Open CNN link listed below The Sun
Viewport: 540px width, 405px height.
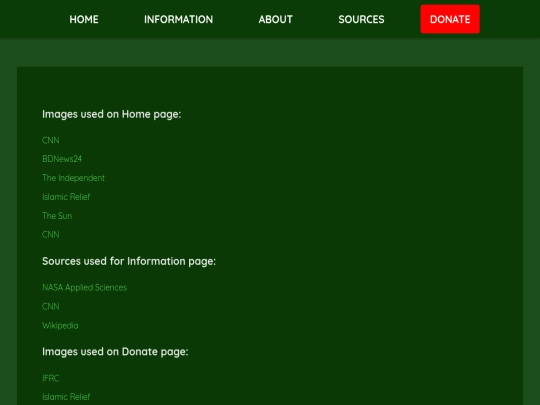[x=51, y=235]
